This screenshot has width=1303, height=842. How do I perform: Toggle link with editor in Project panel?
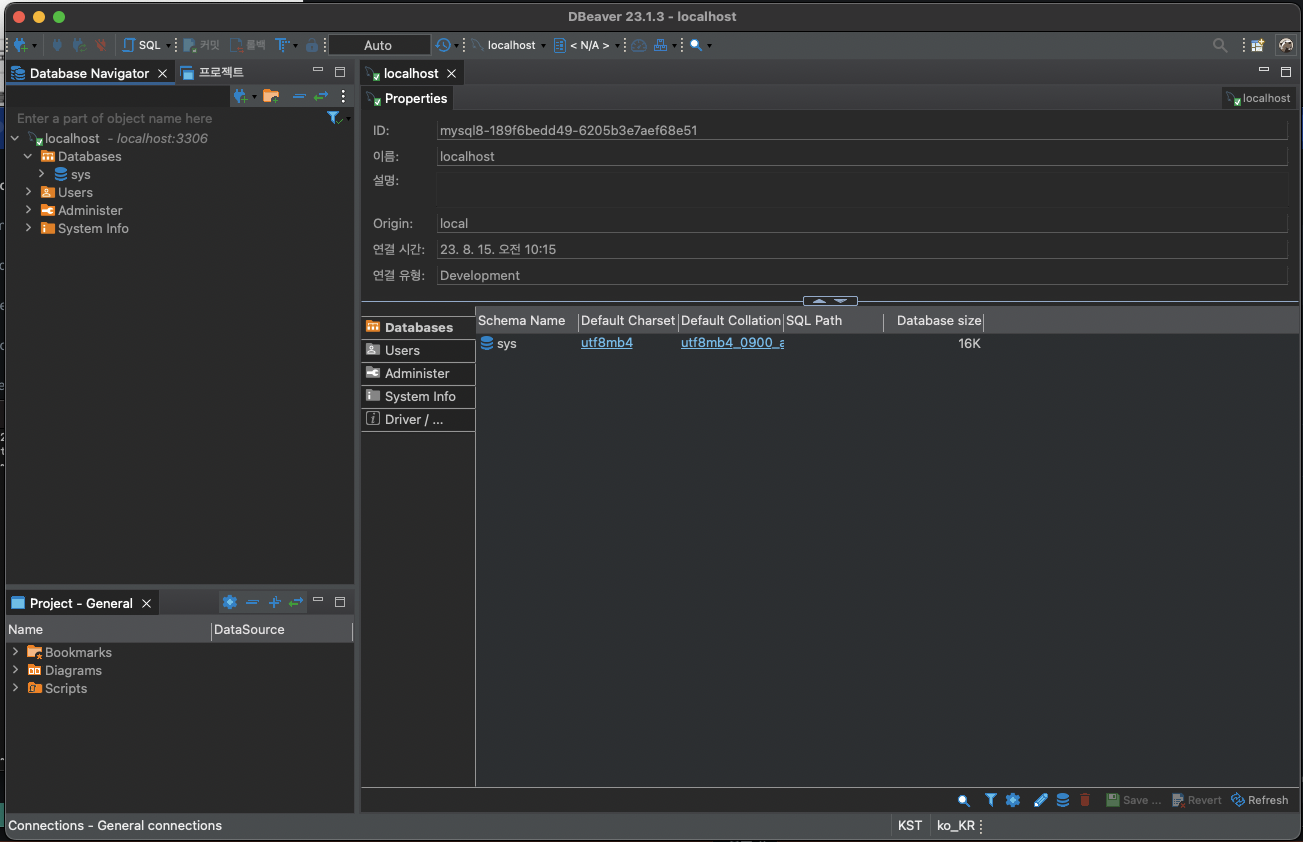point(296,602)
